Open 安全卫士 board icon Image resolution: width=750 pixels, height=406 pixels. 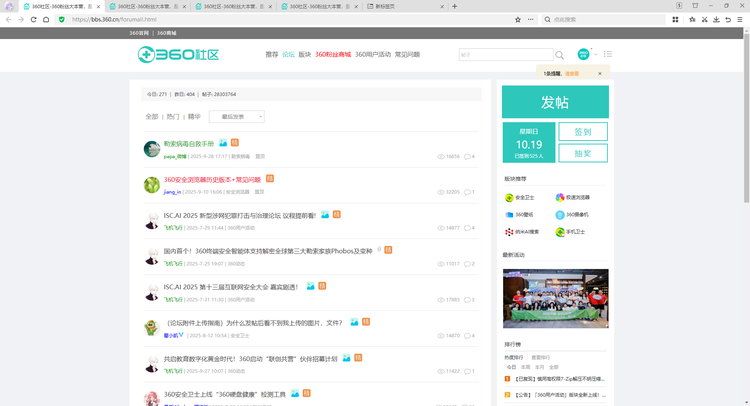509,198
